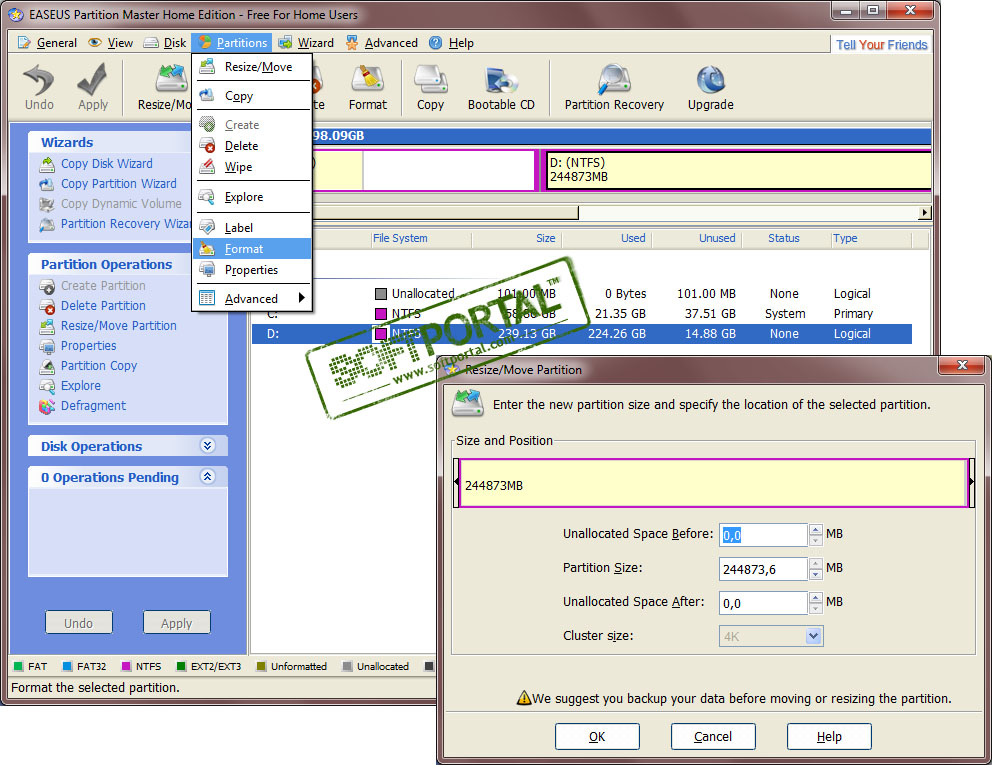The width and height of the screenshot is (992, 765).
Task: Choose Copy in Partitions menu
Action: (252, 96)
